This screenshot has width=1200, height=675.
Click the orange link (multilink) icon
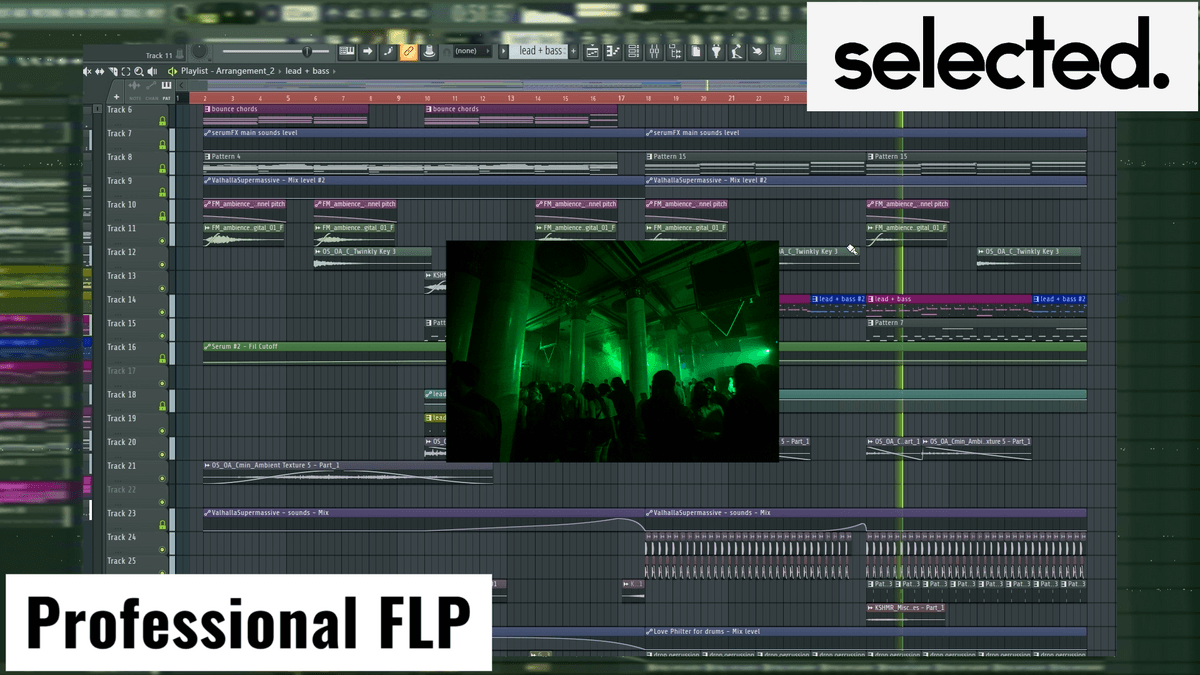click(408, 51)
